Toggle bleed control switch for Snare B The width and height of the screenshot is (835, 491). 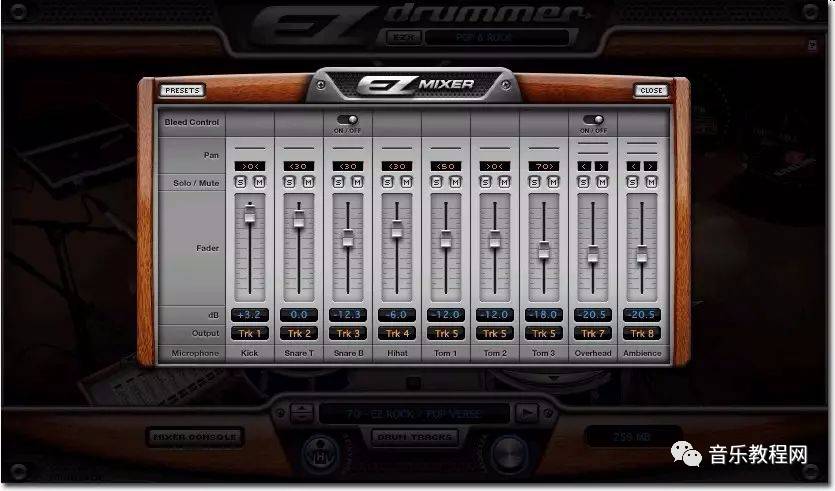point(347,120)
